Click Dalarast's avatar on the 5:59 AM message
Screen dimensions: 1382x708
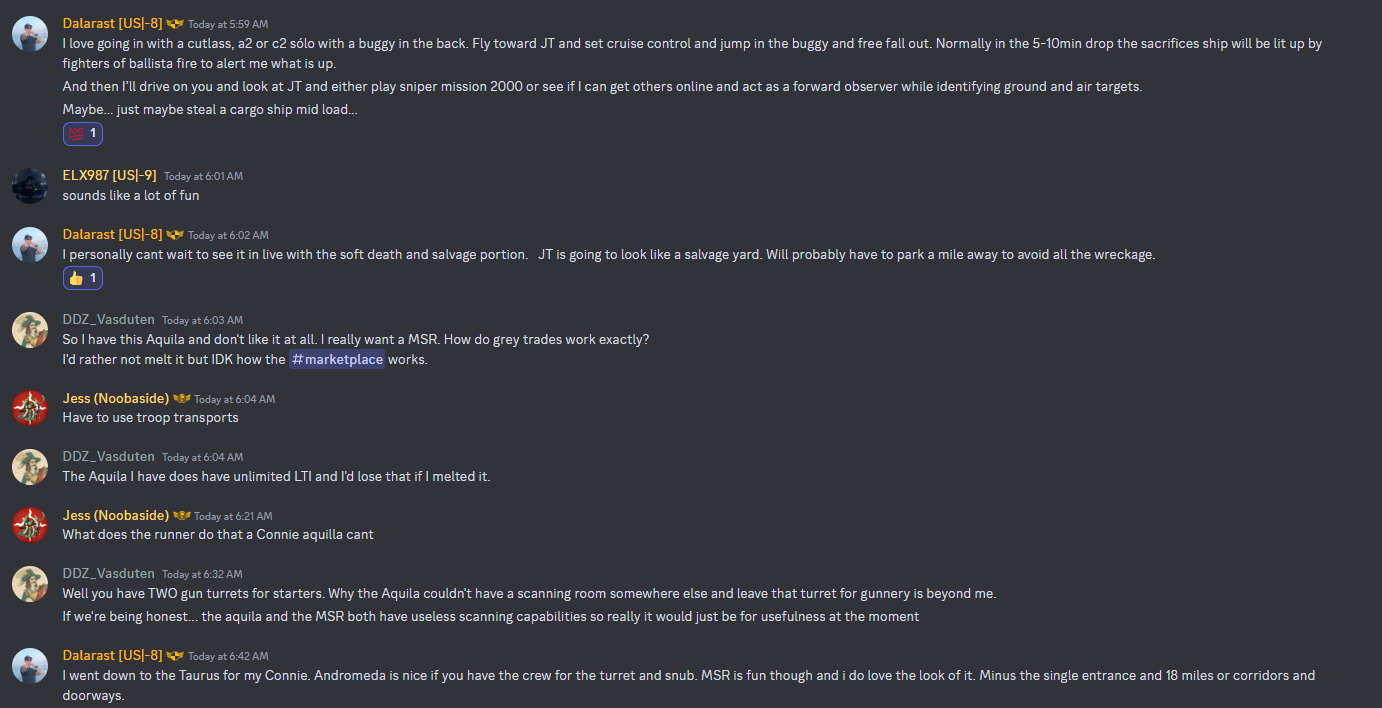[30, 33]
